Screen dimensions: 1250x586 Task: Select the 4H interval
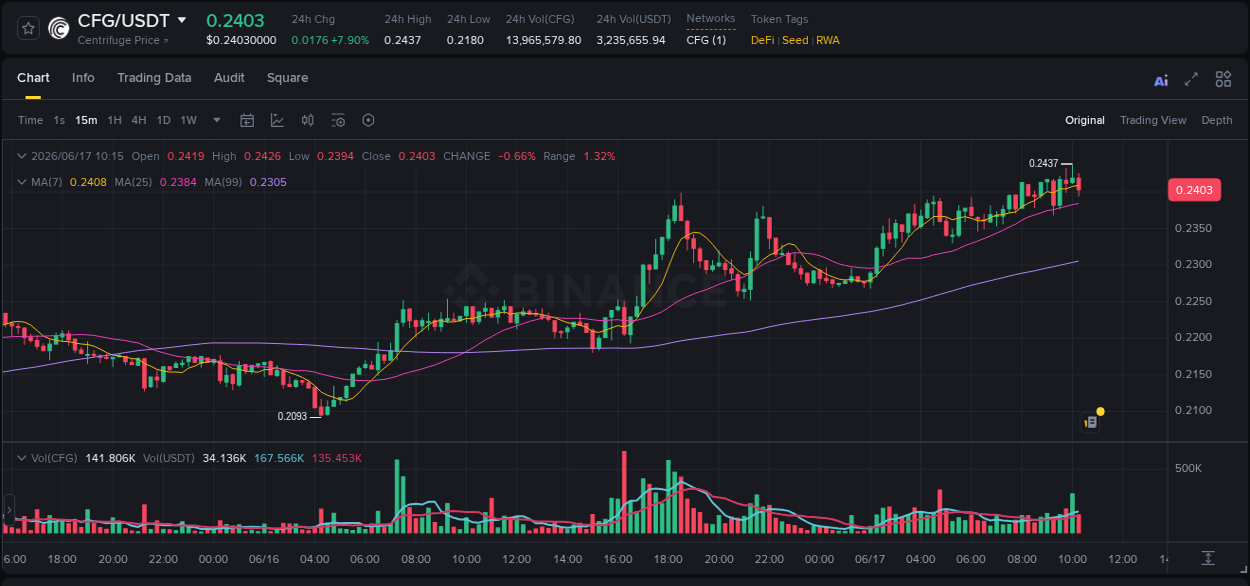point(138,120)
